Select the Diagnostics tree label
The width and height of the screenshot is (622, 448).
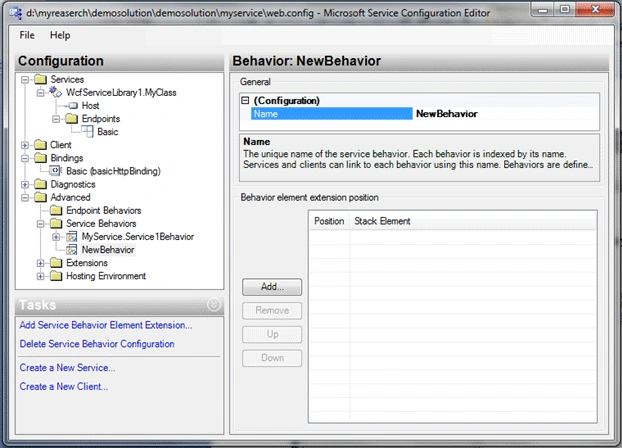[73, 184]
